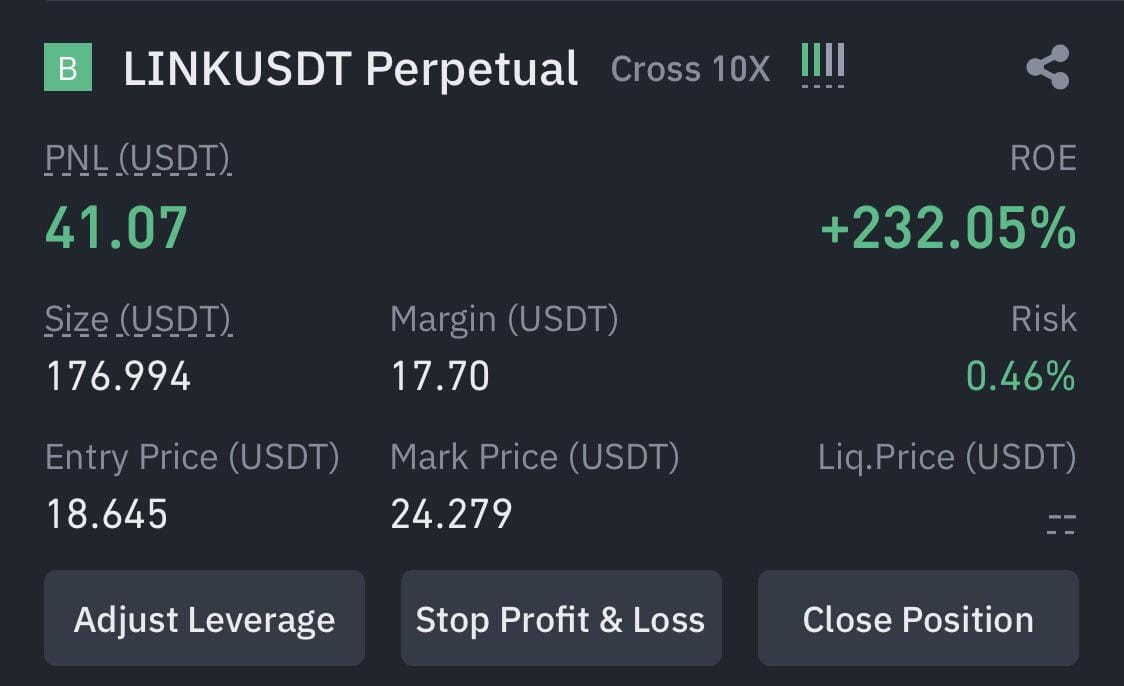Viewport: 1124px width, 686px height.
Task: Tap the LINKUSDT Perpetual title
Action: tap(351, 70)
